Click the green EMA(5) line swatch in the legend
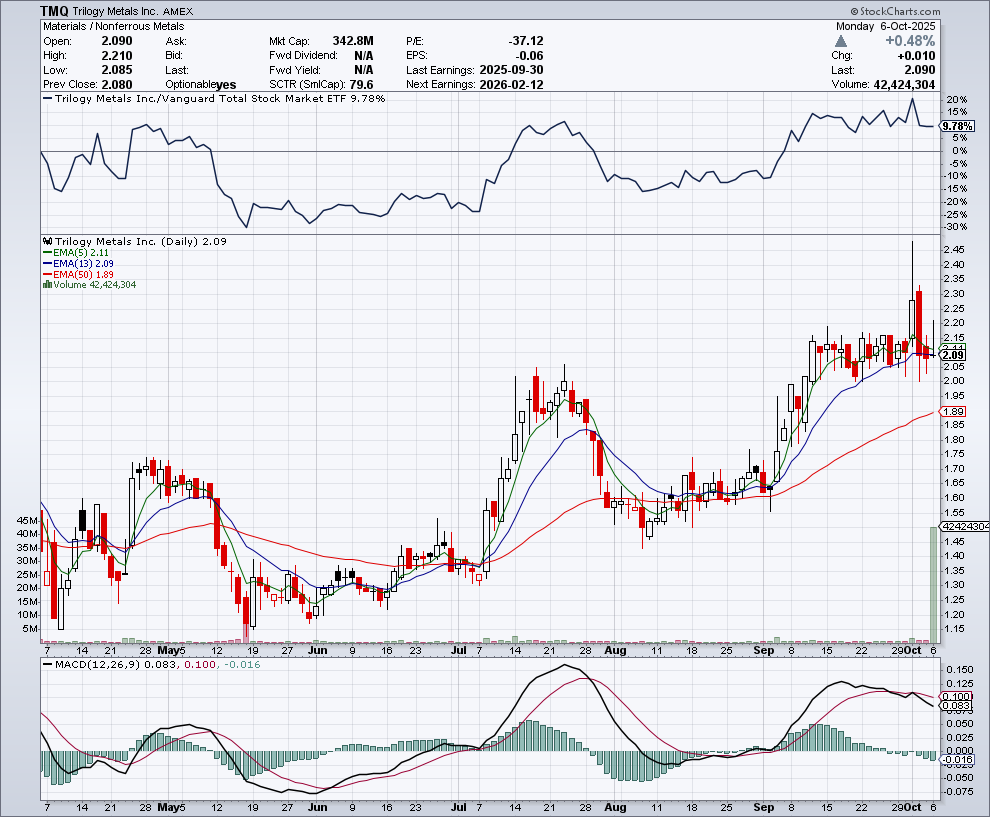Image resolution: width=990 pixels, height=817 pixels. [x=47, y=253]
